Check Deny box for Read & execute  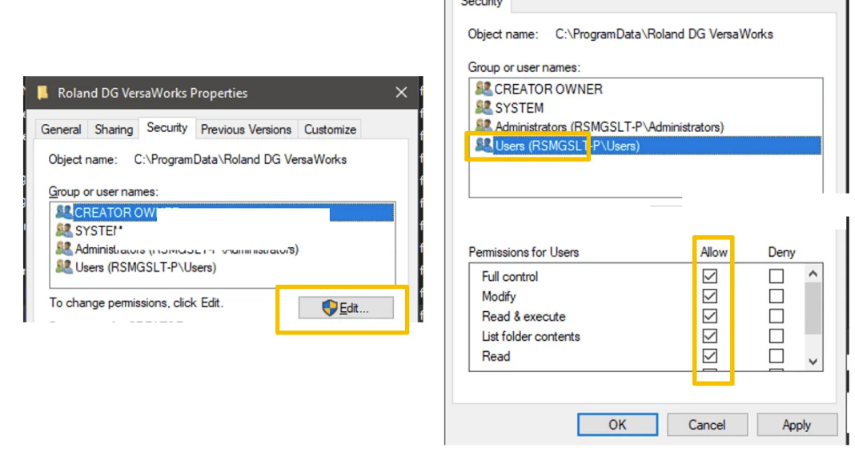(776, 316)
